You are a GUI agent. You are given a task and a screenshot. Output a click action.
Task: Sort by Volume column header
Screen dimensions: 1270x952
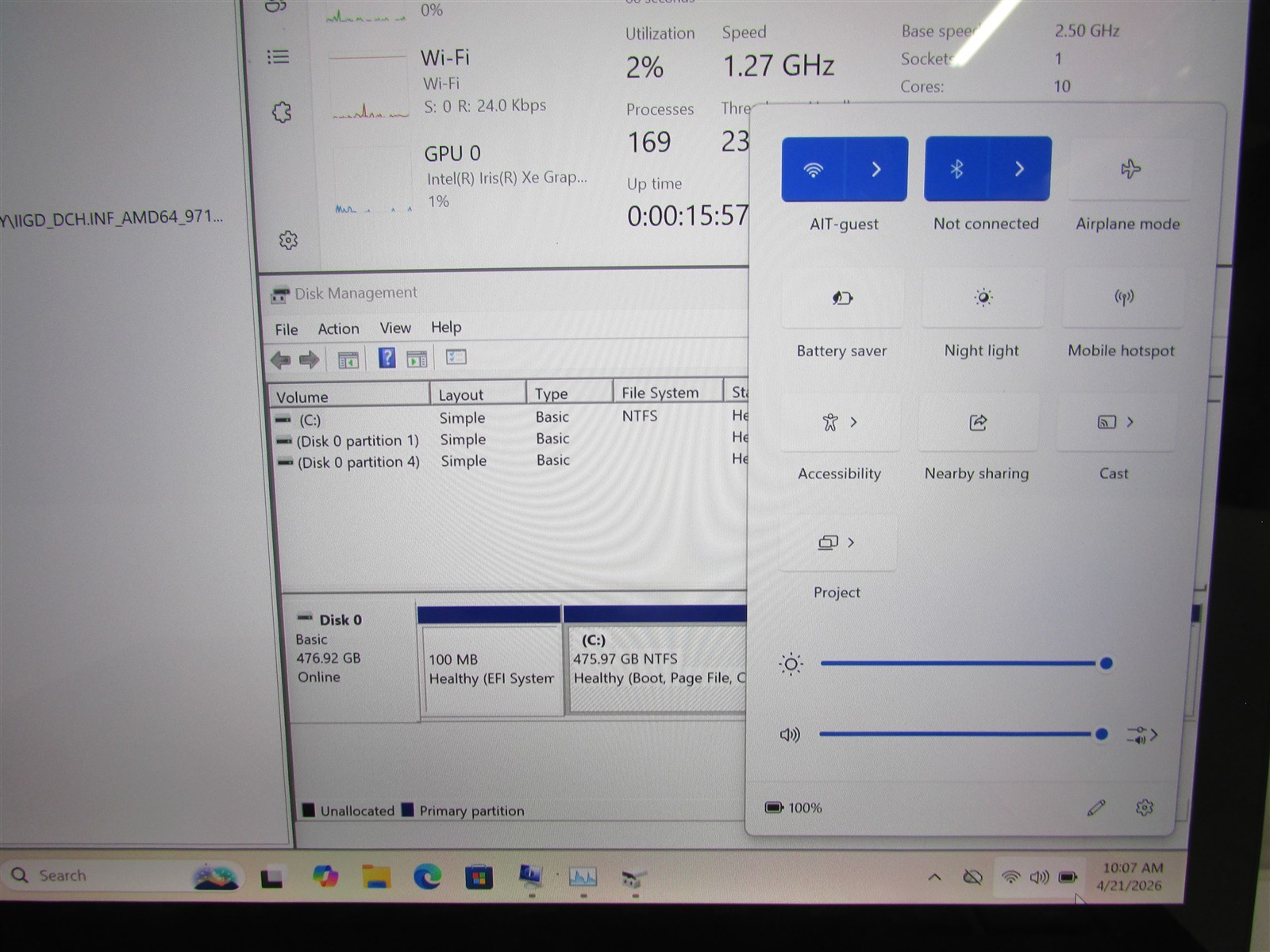[x=349, y=397]
